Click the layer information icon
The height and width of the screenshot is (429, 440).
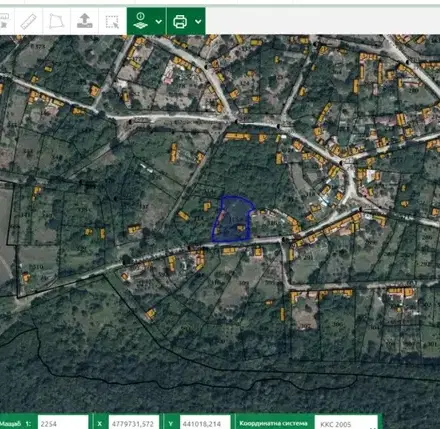pos(141,21)
